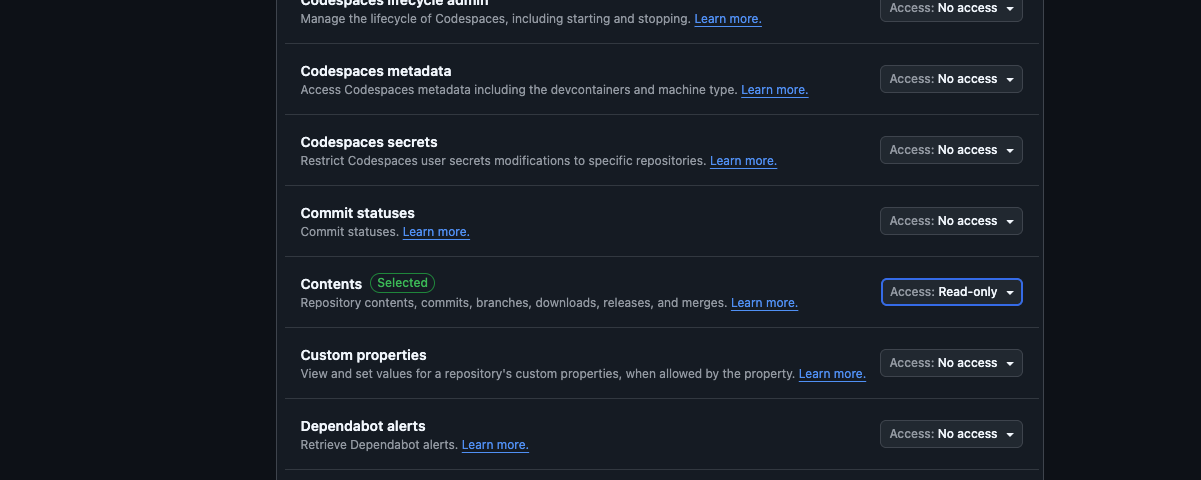Open the Codespaces secrets access dropdown
Screen dimensions: 1201x480
click(x=951, y=150)
